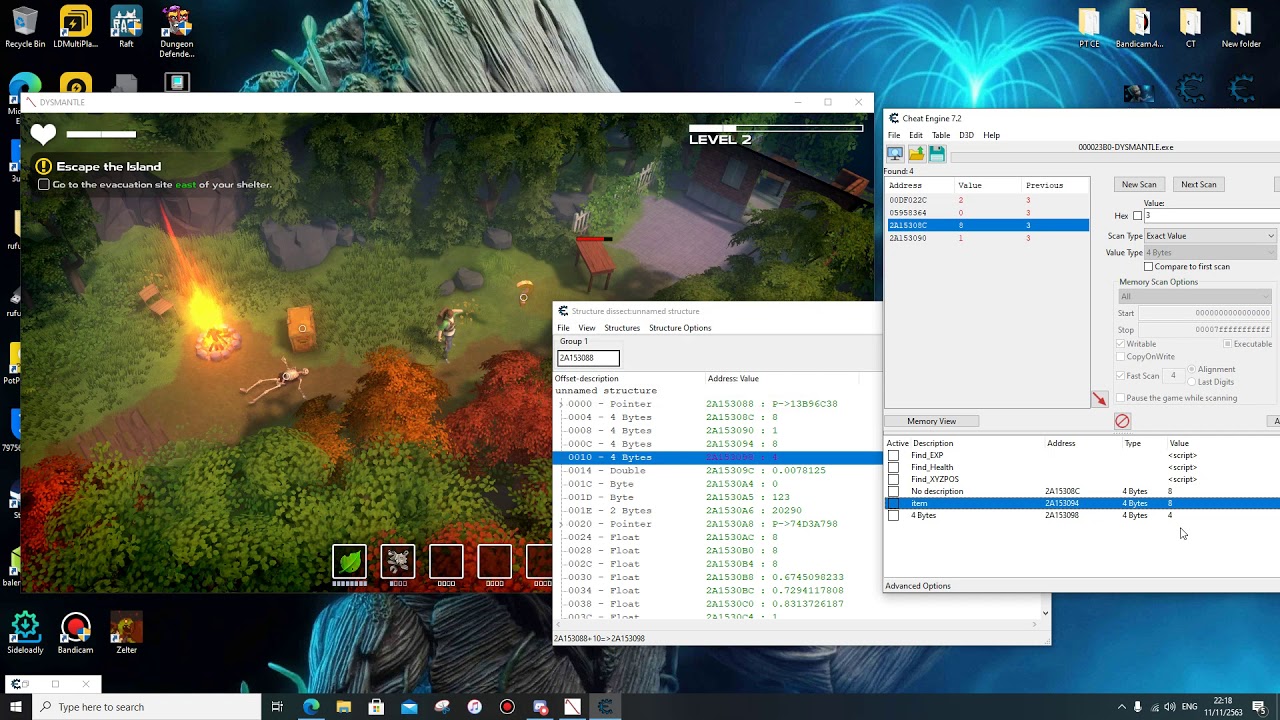Toggle the No description entry checkbox

pos(894,492)
